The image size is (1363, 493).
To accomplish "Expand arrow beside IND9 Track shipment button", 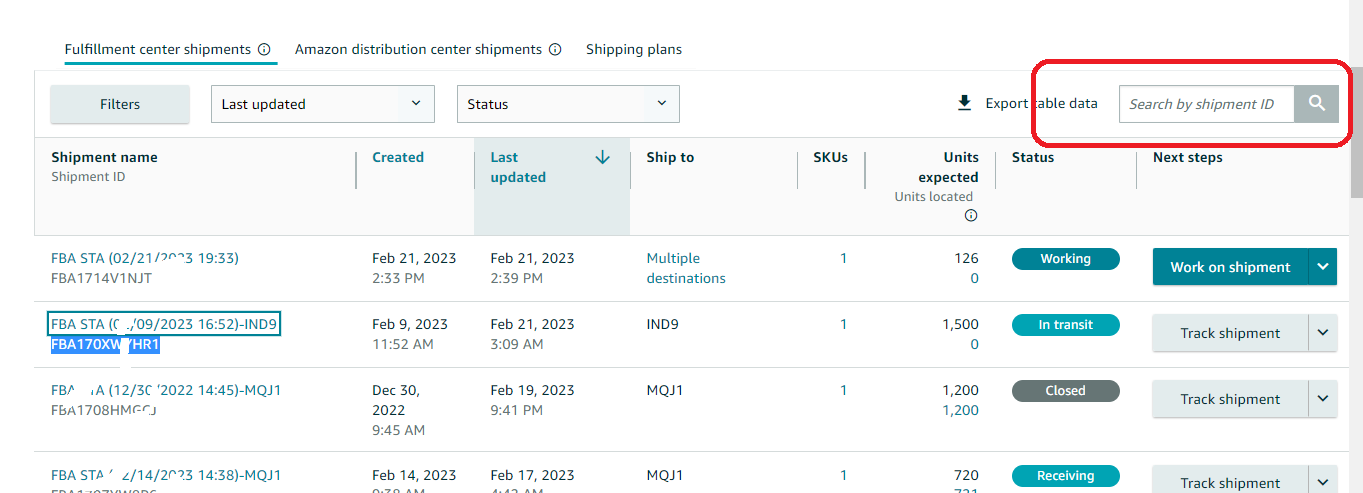I will pyautogui.click(x=1323, y=333).
